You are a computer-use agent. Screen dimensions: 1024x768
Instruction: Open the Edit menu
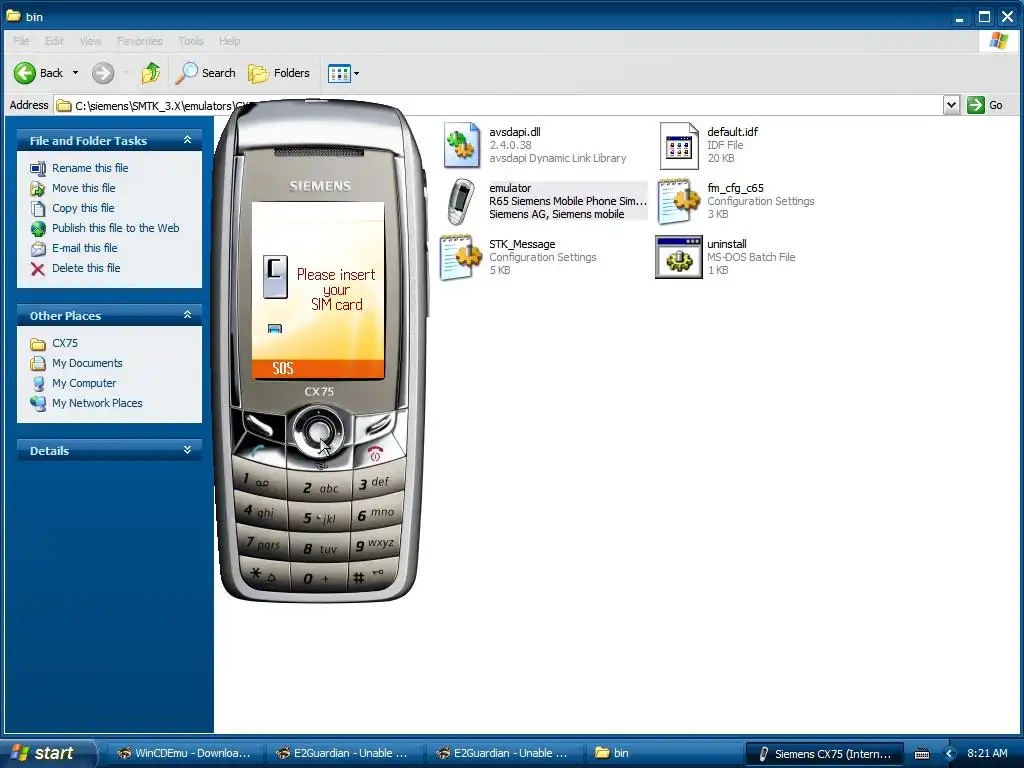coord(54,40)
